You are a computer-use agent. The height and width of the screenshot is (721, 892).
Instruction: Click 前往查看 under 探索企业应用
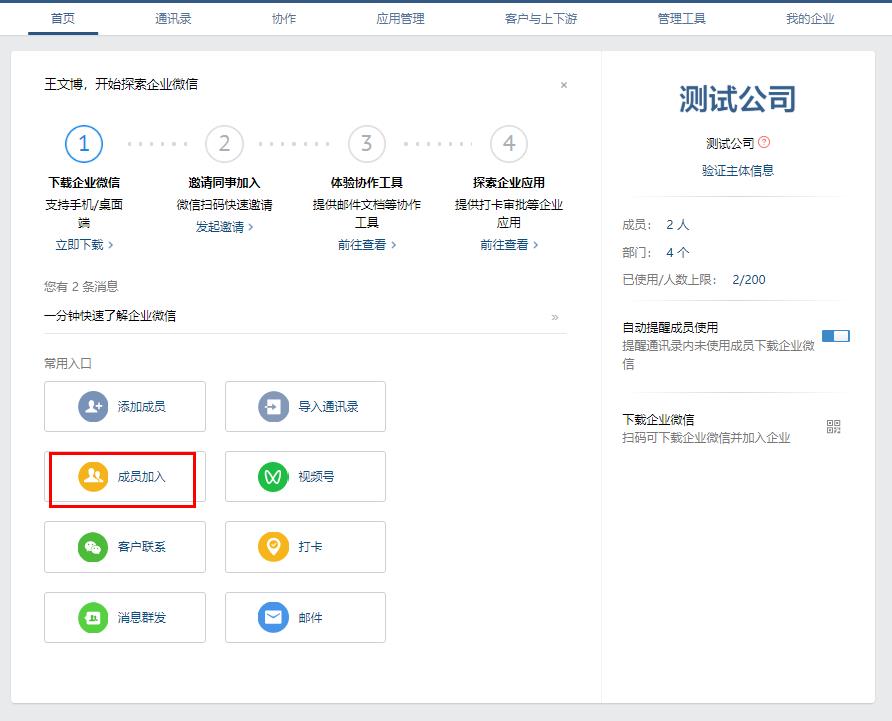click(x=509, y=245)
